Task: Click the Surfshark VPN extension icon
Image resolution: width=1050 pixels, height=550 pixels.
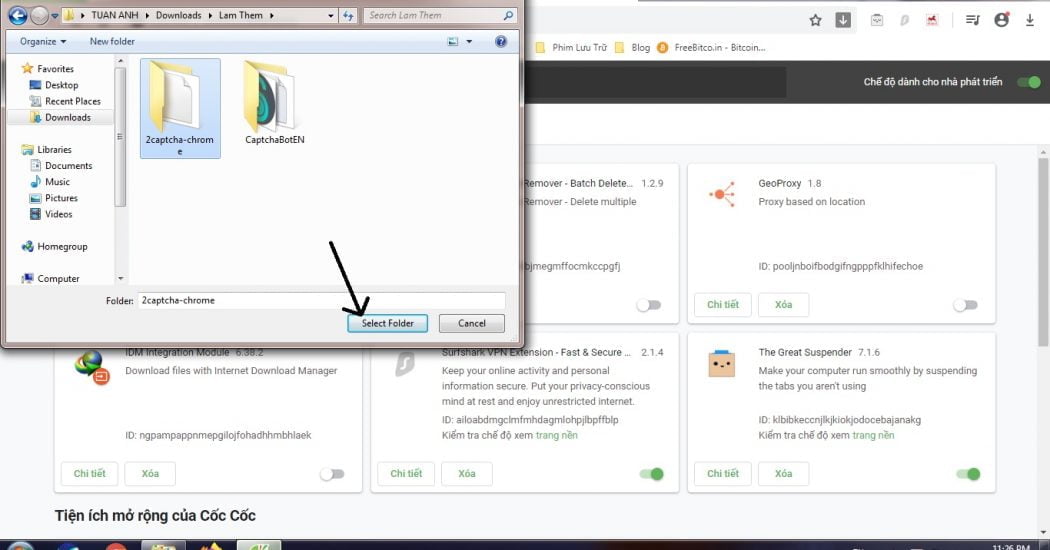Action: coord(405,364)
